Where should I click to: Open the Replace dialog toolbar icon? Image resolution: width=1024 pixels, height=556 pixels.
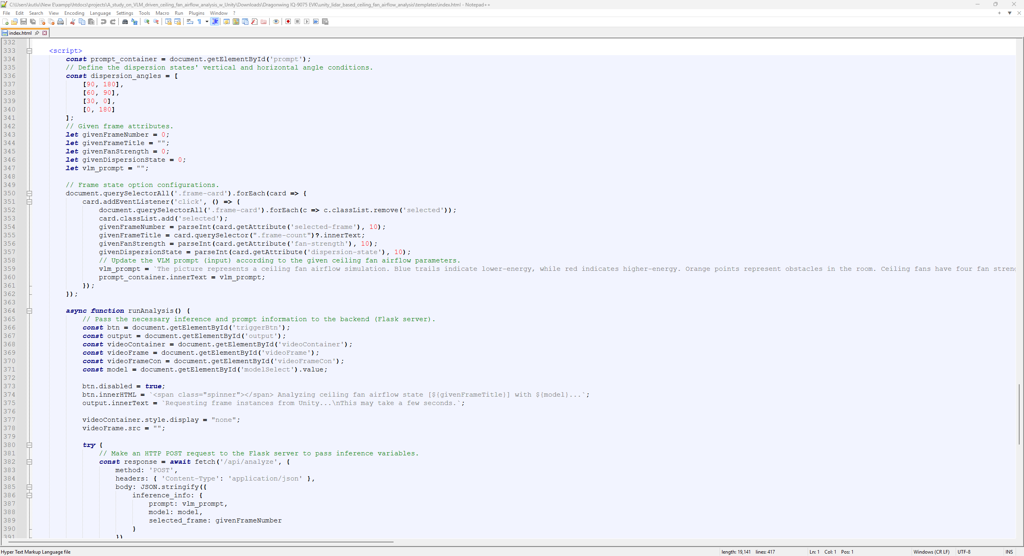[x=135, y=22]
